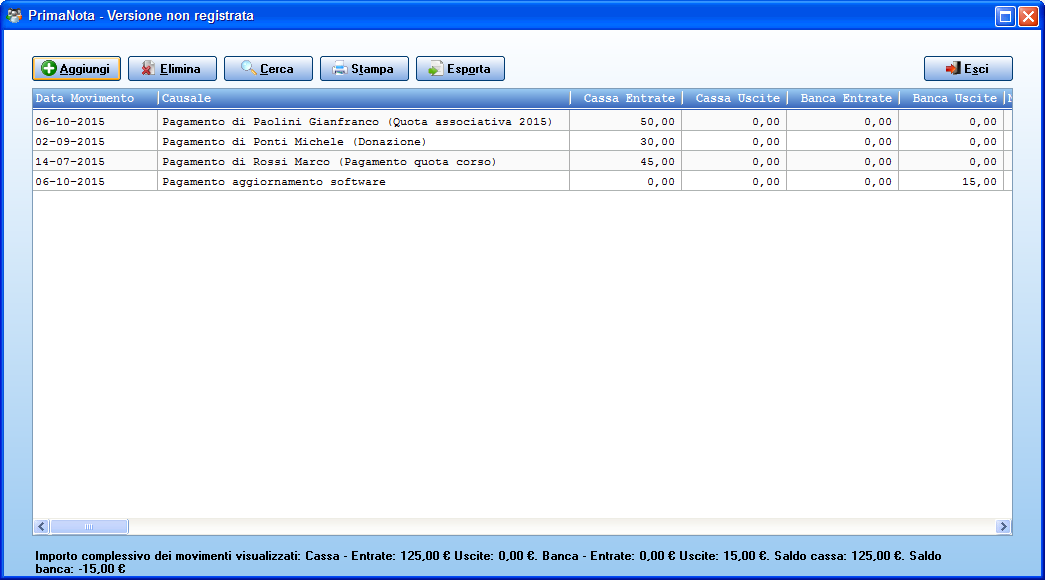The image size is (1045, 580).
Task: Maximize the PrimaNota window
Action: (x=1005, y=16)
